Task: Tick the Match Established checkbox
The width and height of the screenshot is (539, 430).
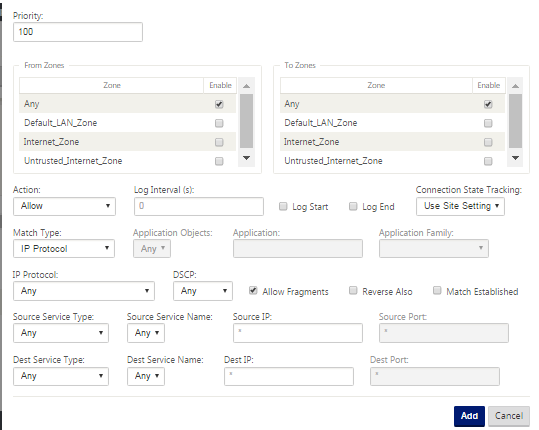Action: pos(437,291)
